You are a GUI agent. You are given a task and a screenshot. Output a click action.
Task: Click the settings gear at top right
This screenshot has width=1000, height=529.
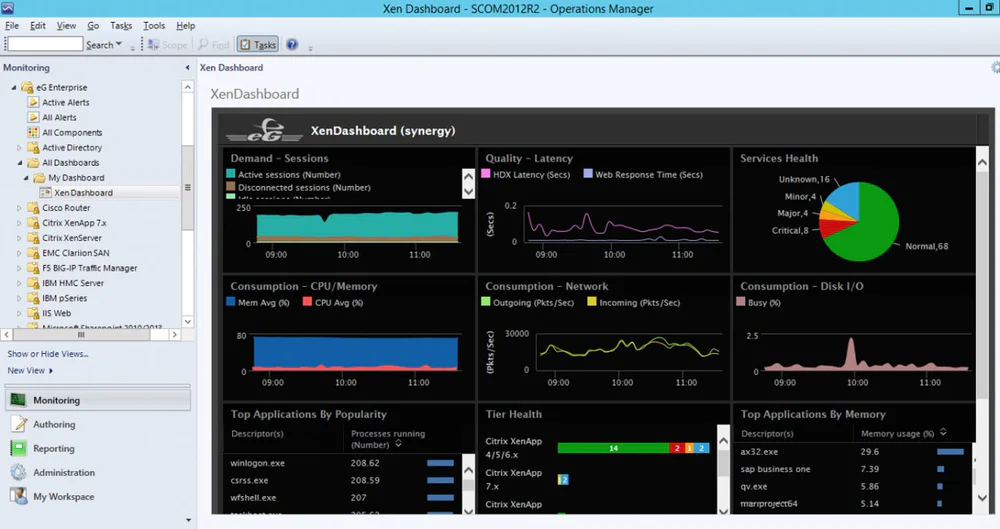[x=995, y=67]
